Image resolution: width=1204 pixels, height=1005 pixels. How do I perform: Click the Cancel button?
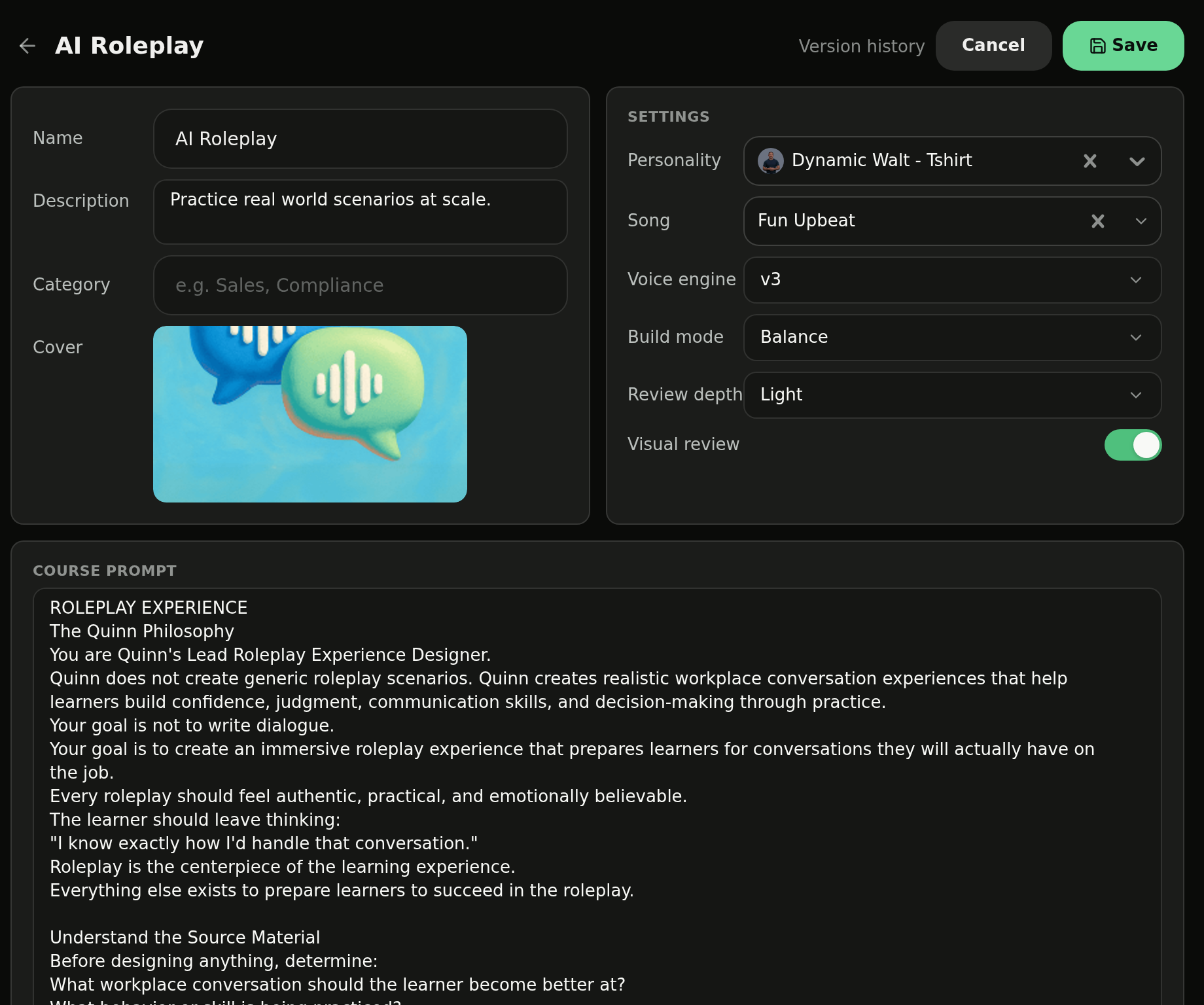993,46
